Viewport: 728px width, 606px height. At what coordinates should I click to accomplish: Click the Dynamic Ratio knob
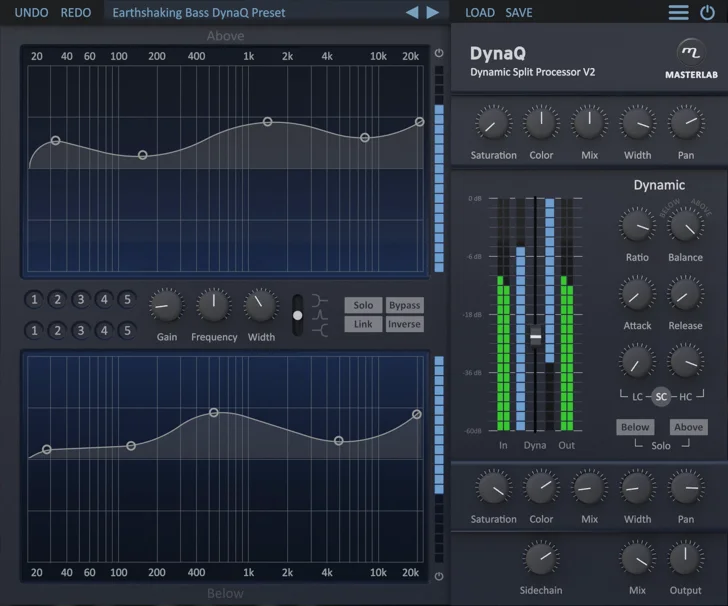click(637, 226)
